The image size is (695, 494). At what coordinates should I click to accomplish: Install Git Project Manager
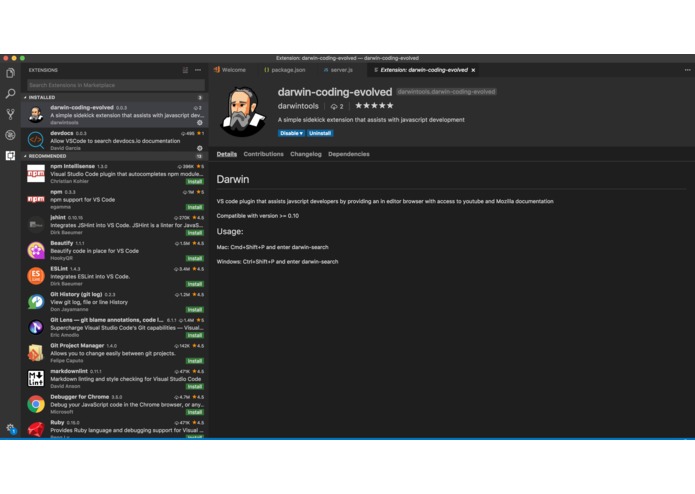195,361
